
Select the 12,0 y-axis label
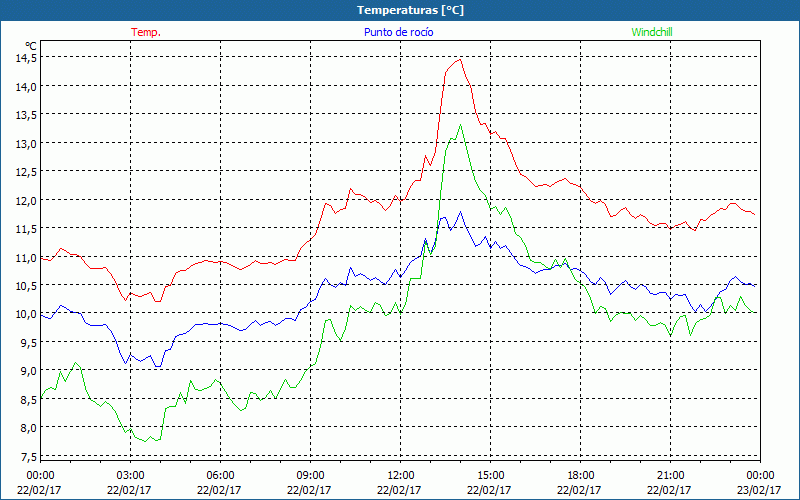pos(26,201)
